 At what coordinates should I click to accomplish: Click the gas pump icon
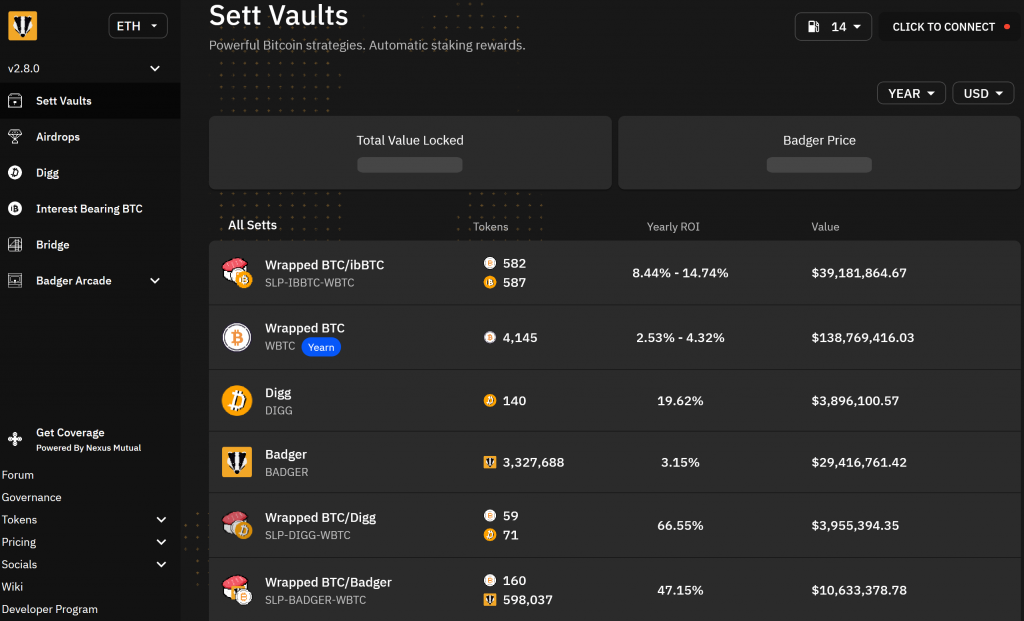814,27
